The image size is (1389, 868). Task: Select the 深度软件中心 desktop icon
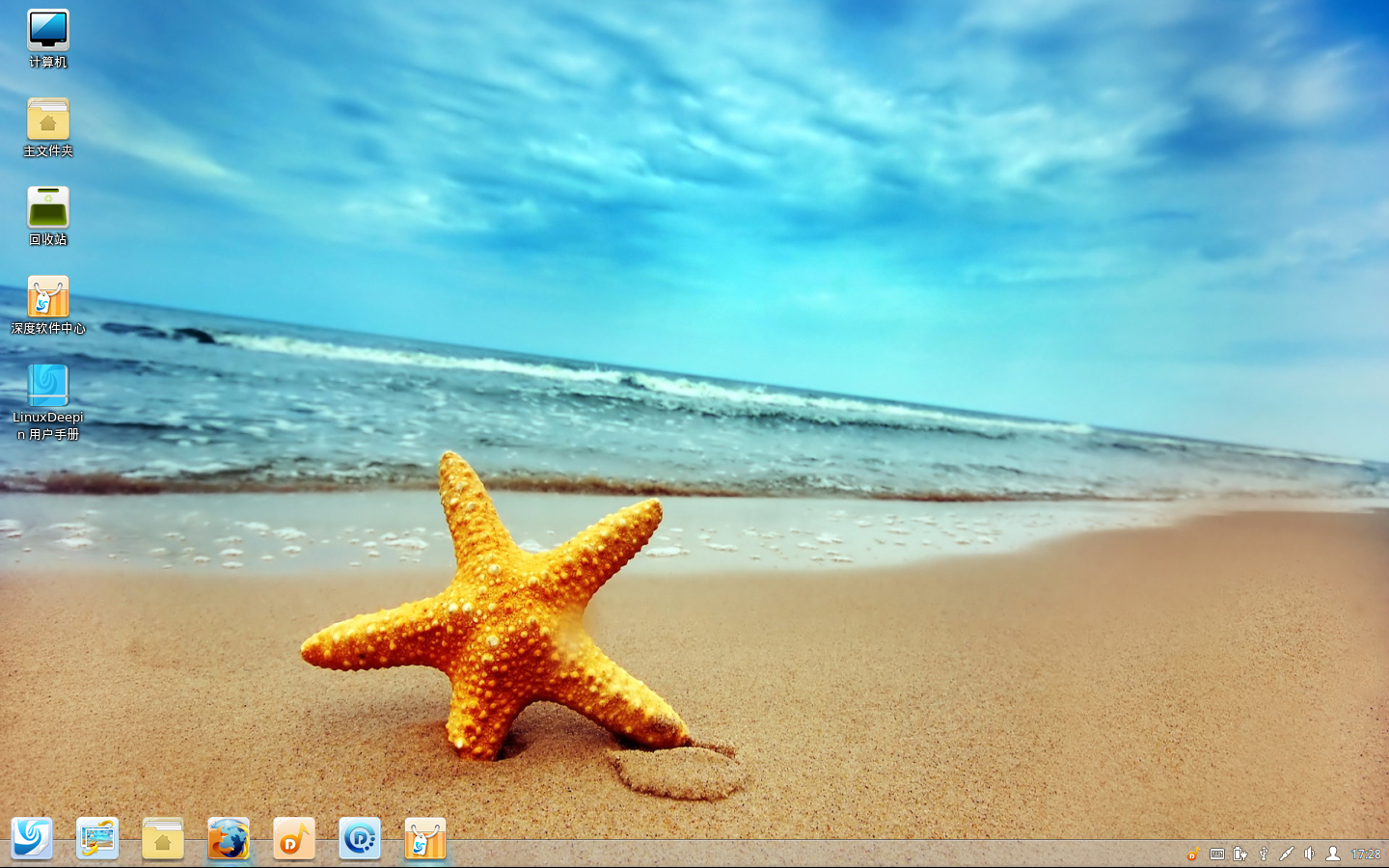(48, 296)
